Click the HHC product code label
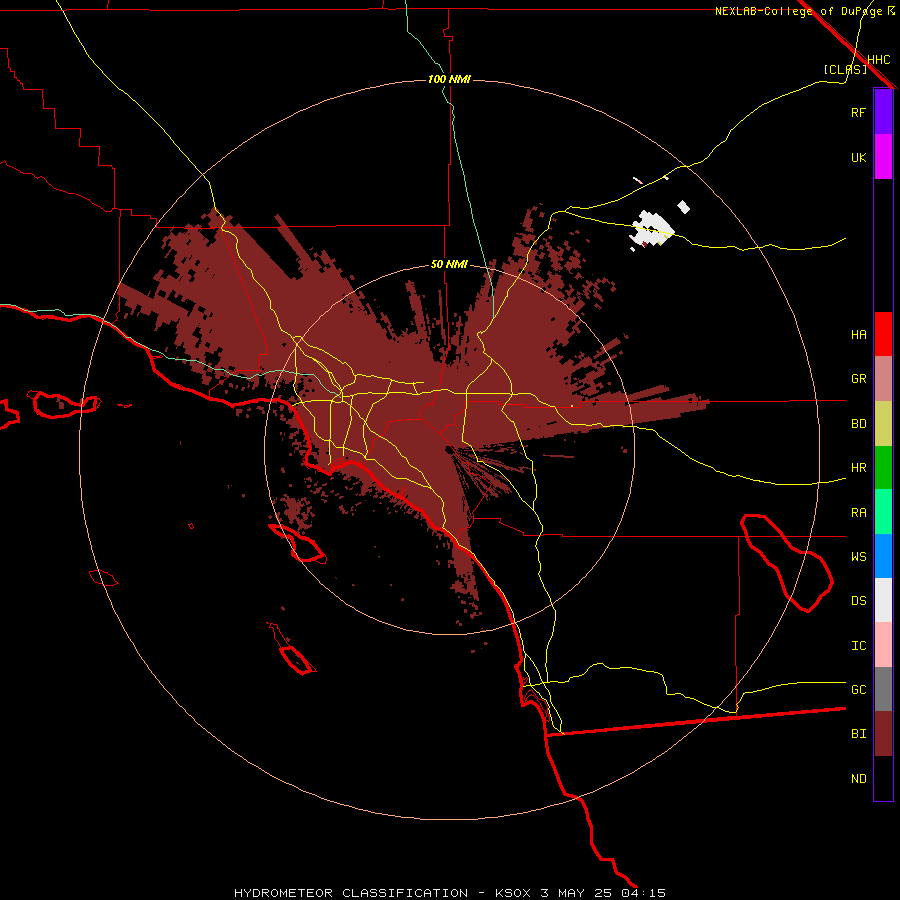Viewport: 900px width, 900px height. point(878,60)
